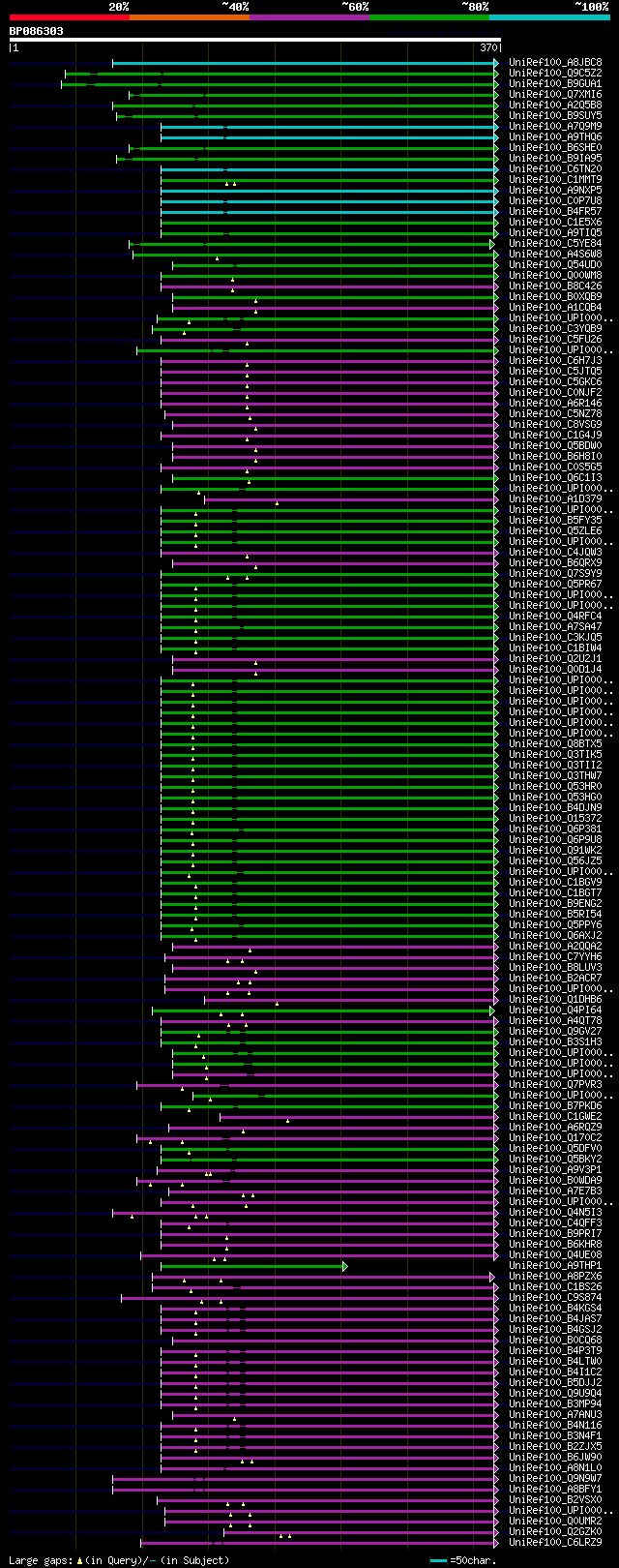
Task: Click the white query ruler bar
Action: (x=255, y=40)
